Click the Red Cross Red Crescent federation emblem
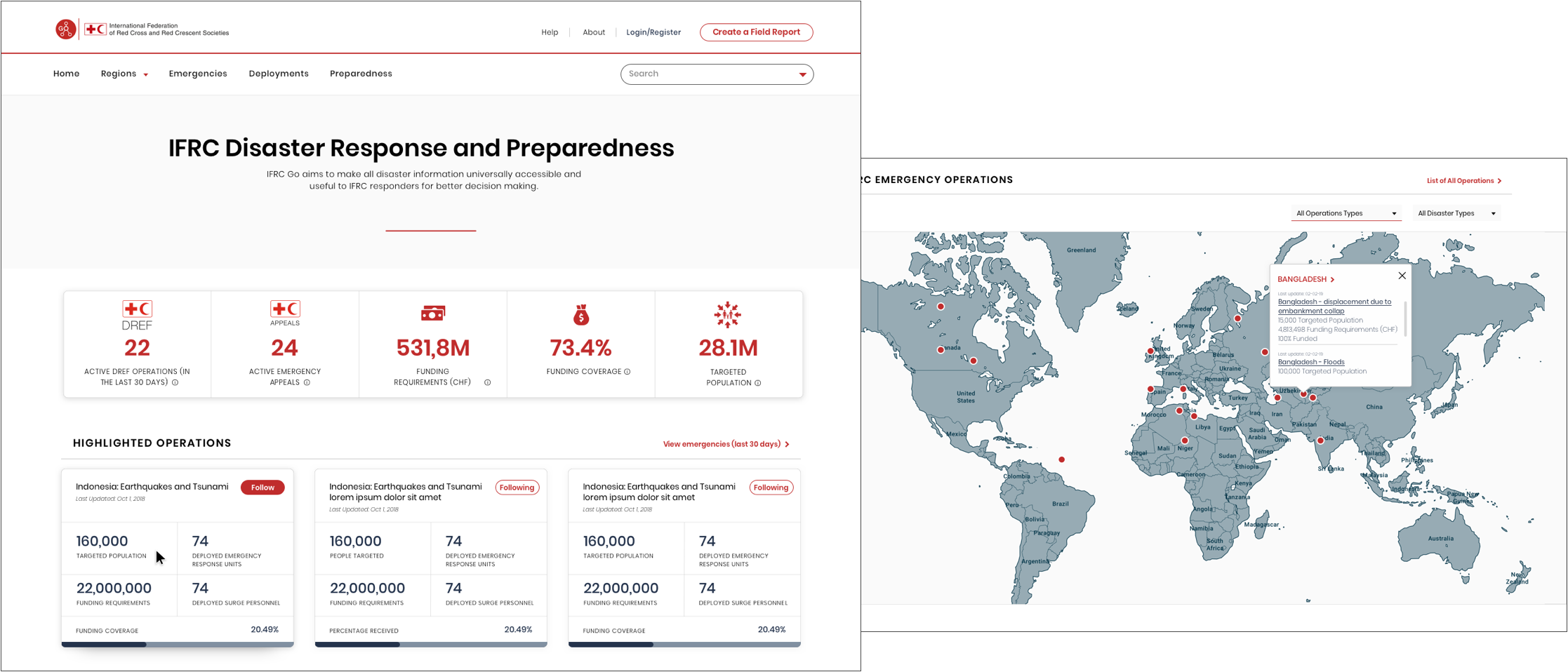This screenshot has height=672, width=1568. [x=95, y=29]
